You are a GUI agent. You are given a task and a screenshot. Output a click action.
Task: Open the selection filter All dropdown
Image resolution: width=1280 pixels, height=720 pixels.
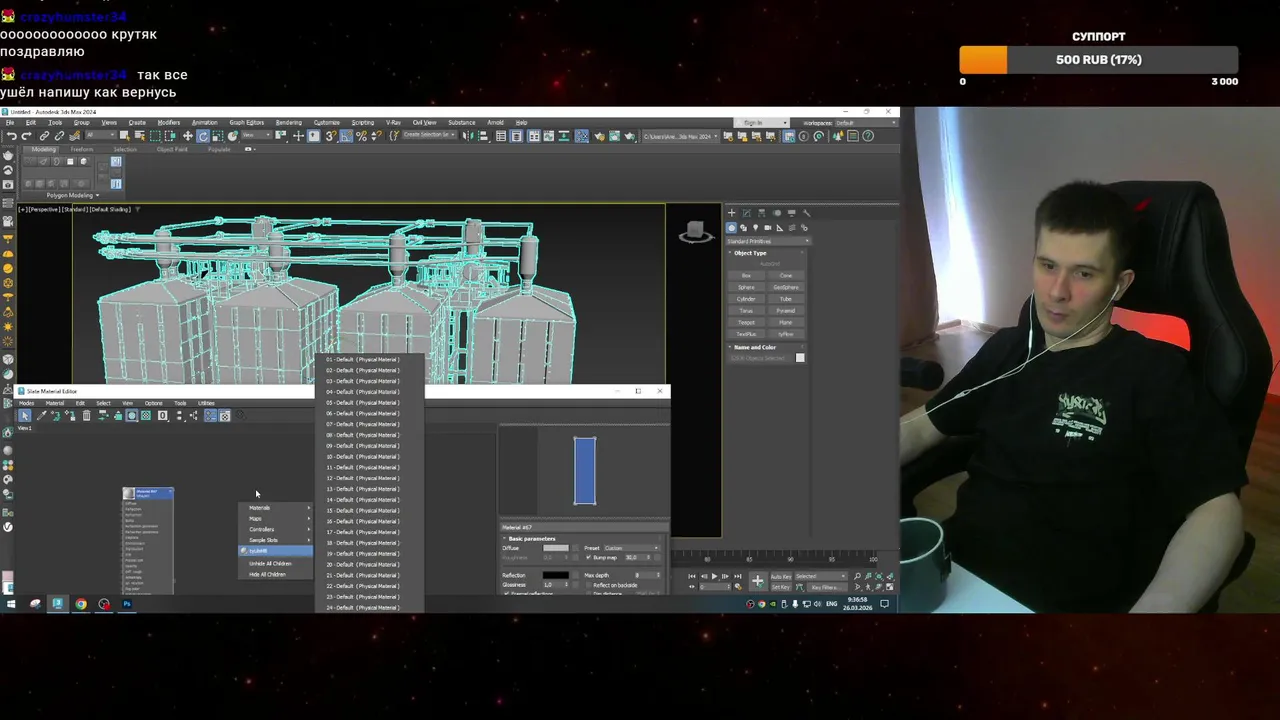point(102,136)
